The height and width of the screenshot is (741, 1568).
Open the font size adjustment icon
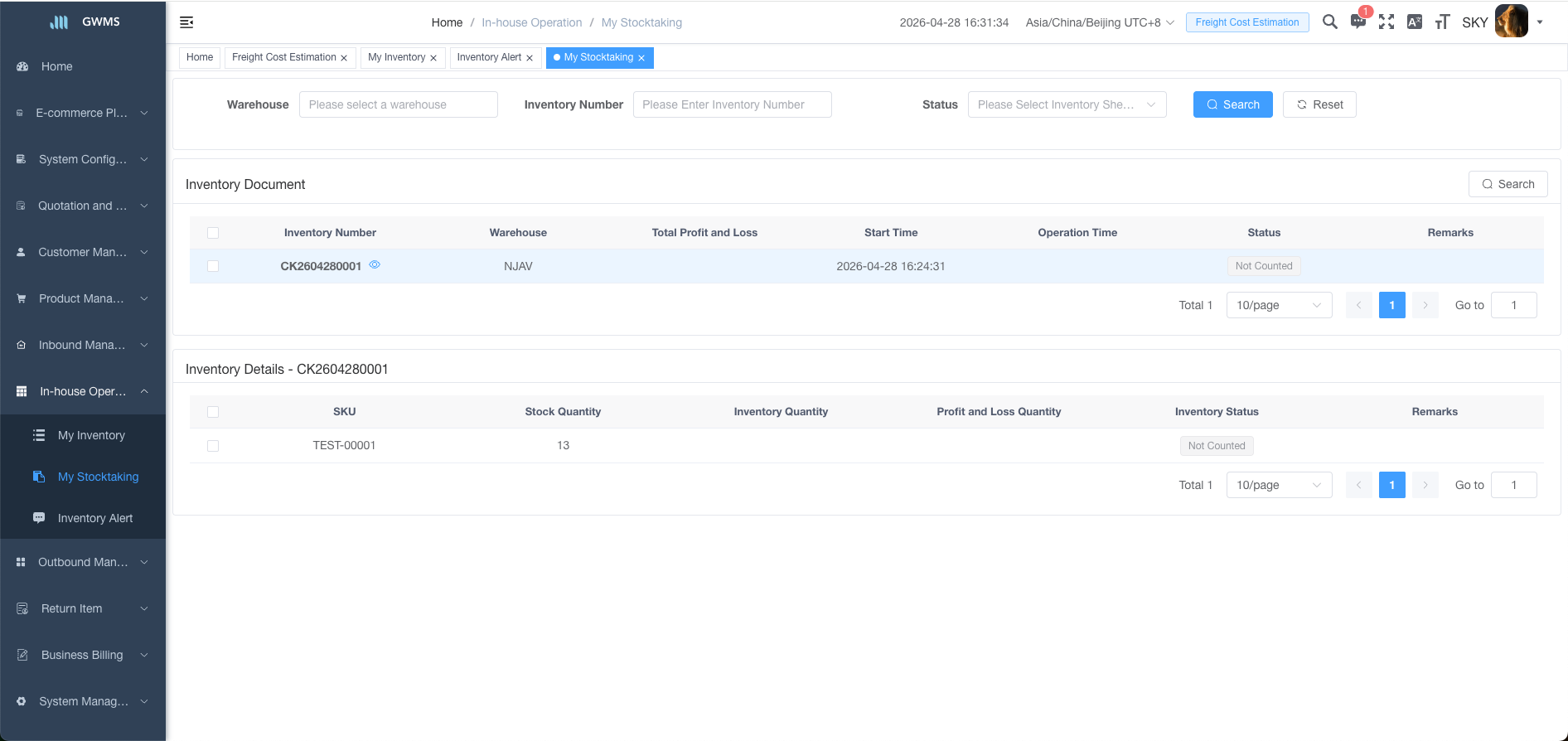(x=1443, y=22)
